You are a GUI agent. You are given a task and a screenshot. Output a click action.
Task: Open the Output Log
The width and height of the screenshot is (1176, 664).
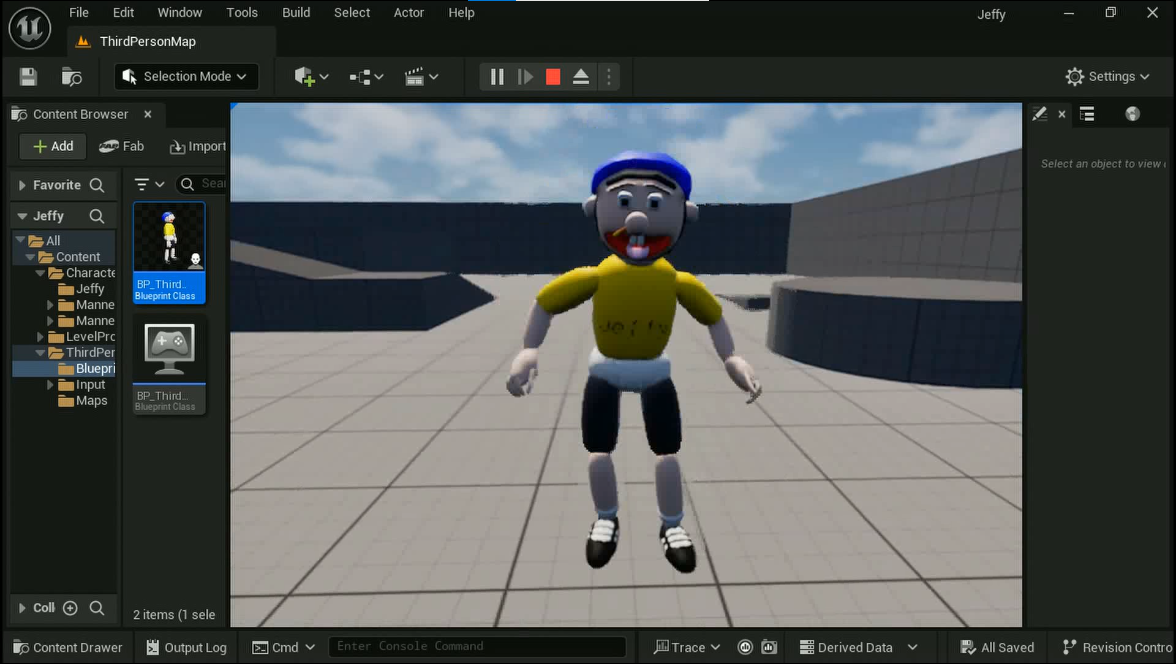[186, 647]
